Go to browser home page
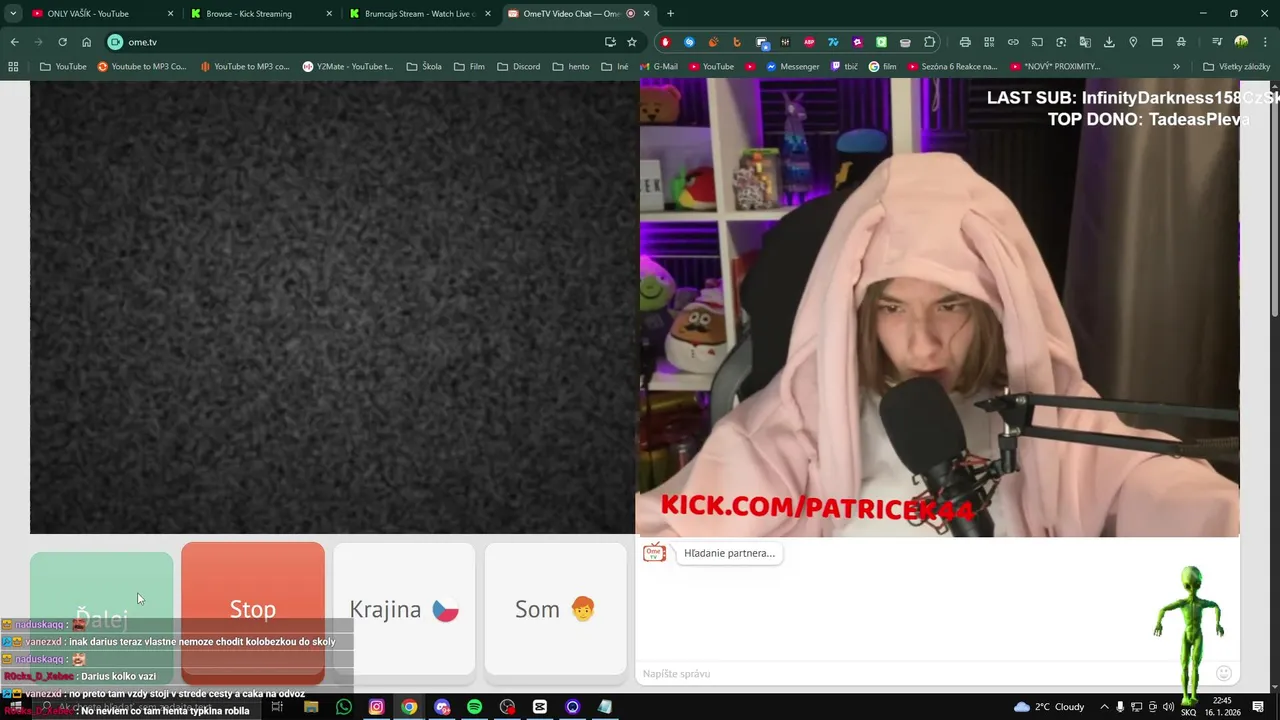This screenshot has height=720, width=1280. click(86, 42)
